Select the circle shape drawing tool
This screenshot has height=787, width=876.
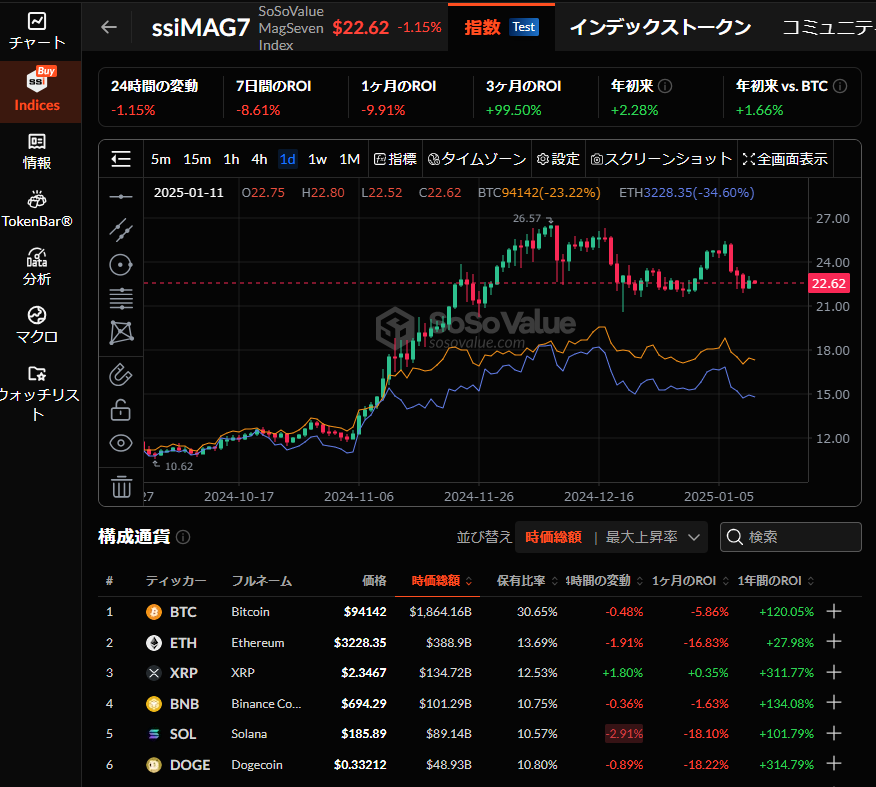121,265
